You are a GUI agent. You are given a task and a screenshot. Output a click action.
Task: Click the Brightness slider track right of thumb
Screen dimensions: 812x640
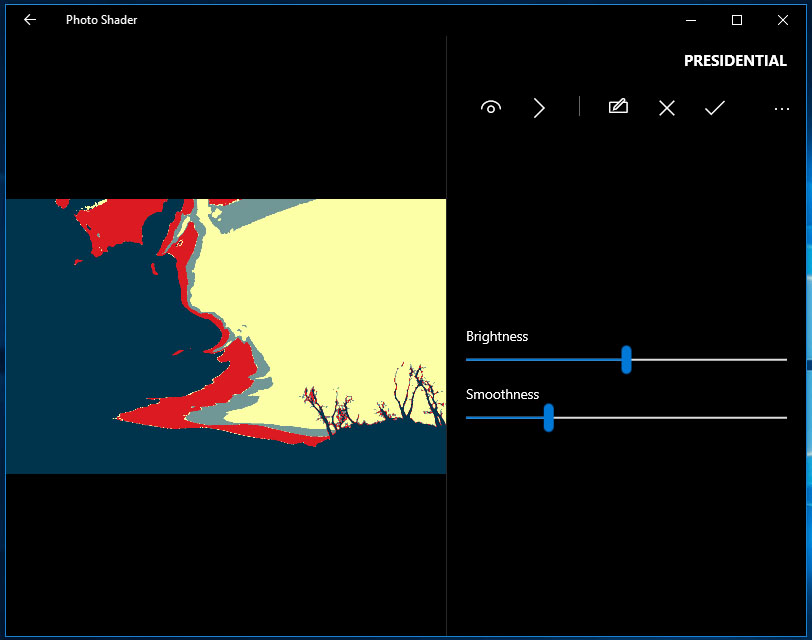[x=709, y=359]
